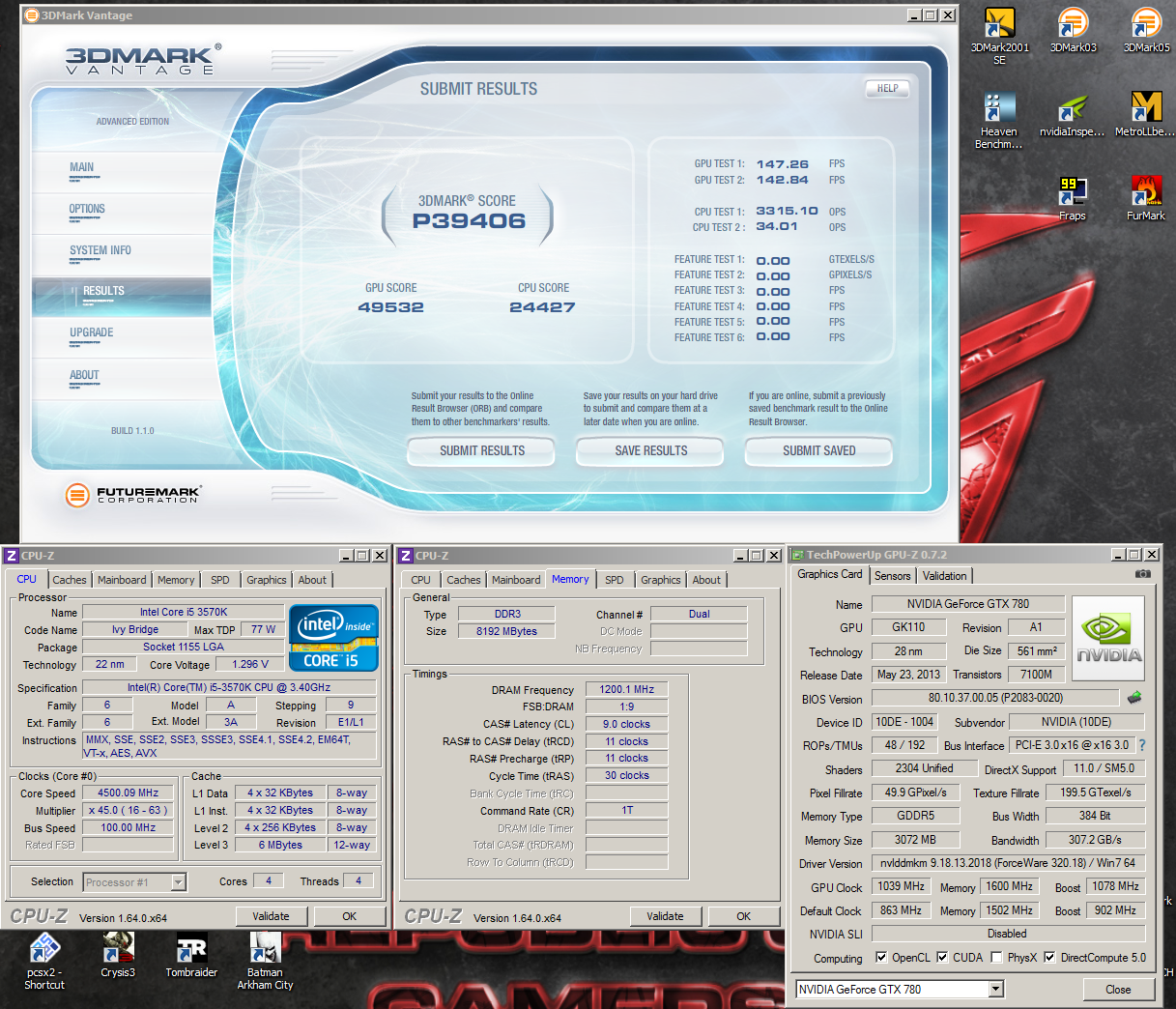Open the NVIDIA GeForce GTX 780 card dropdown

(996, 989)
